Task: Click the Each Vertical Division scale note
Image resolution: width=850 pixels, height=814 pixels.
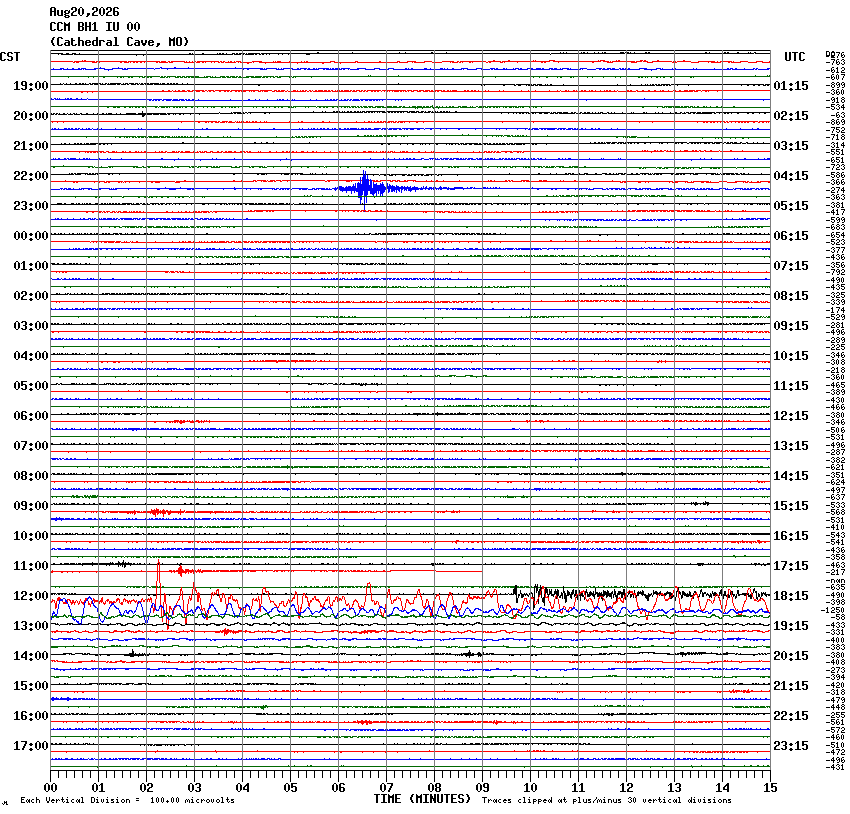Action: (127, 800)
